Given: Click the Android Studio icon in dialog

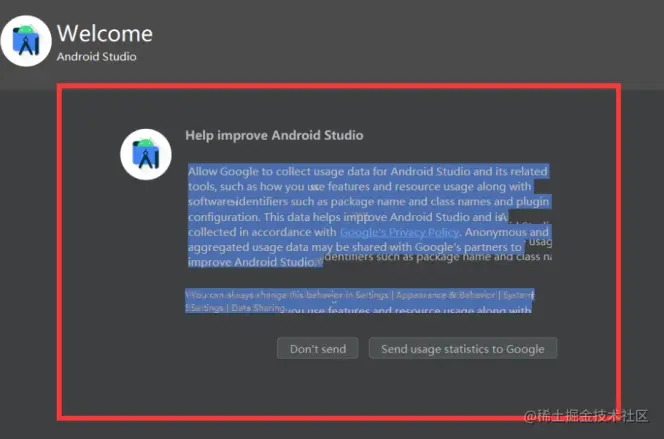Looking at the screenshot, I should coord(146,155).
